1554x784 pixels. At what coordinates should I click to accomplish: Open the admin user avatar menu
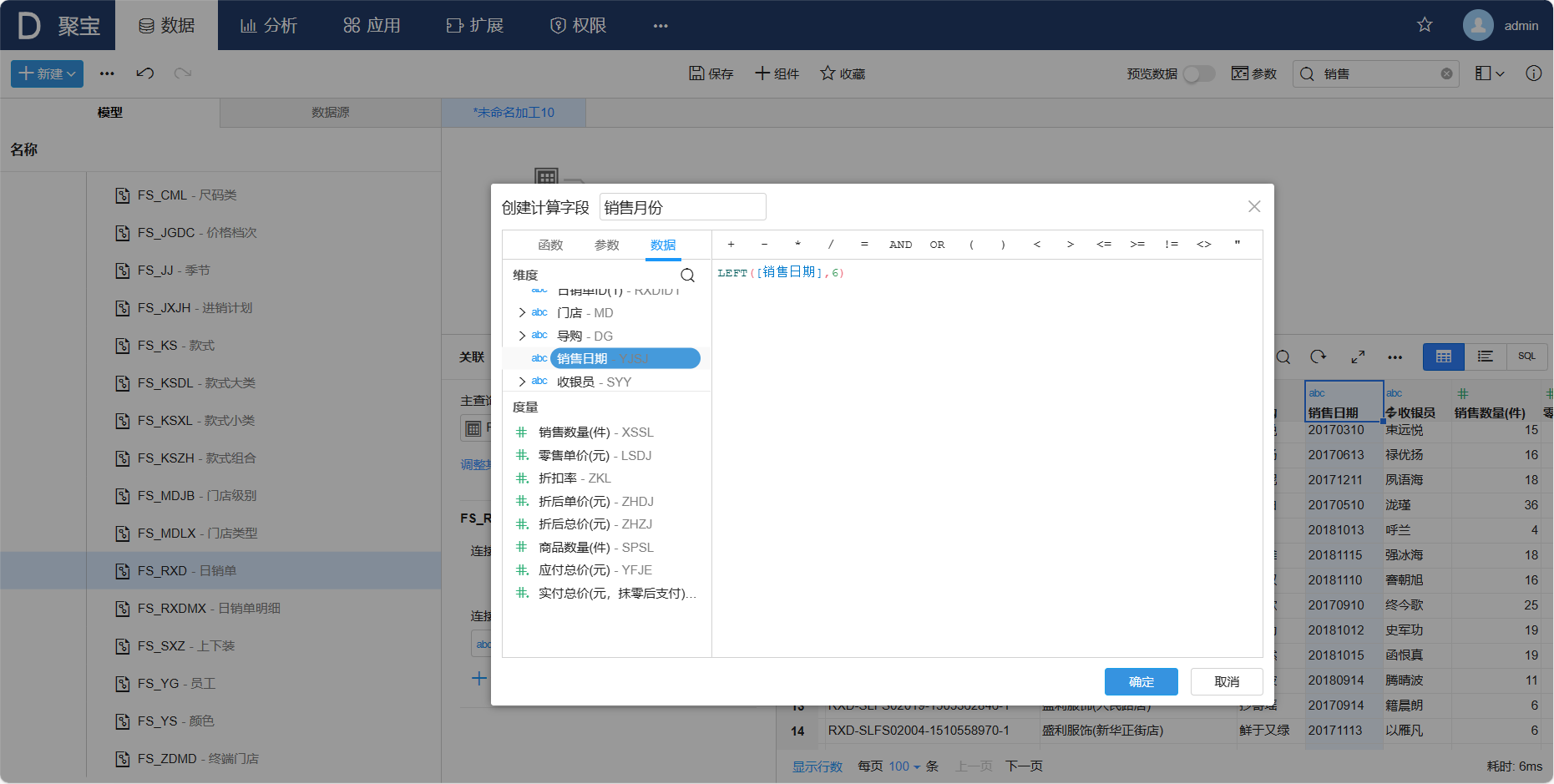(1478, 25)
